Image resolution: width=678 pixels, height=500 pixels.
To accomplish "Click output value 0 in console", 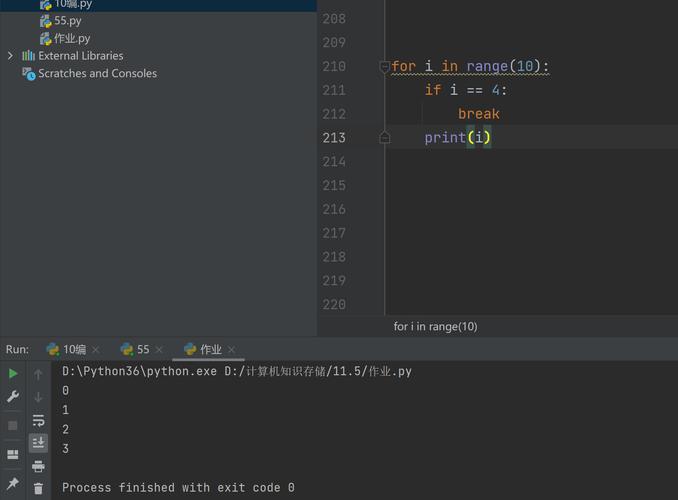I will (65, 391).
